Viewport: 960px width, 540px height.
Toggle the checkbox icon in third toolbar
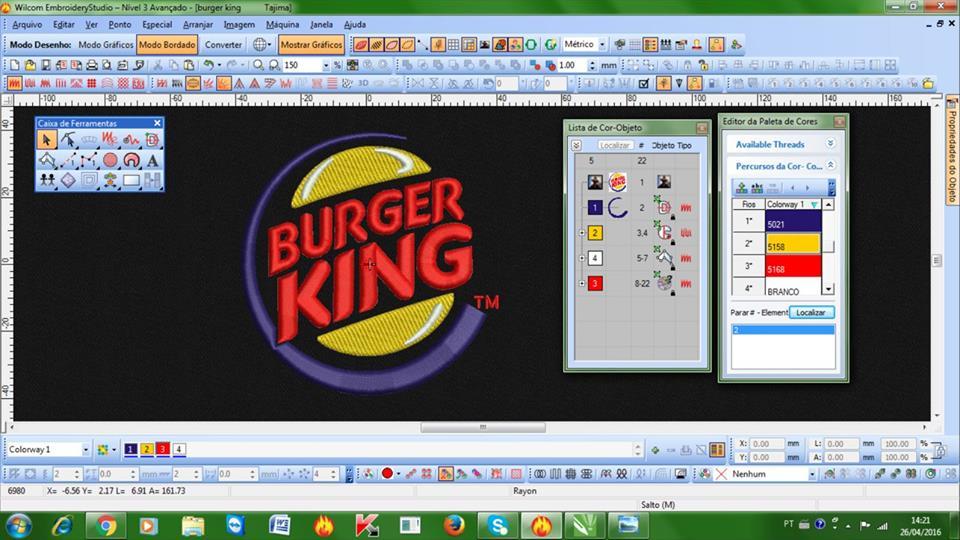tap(643, 83)
